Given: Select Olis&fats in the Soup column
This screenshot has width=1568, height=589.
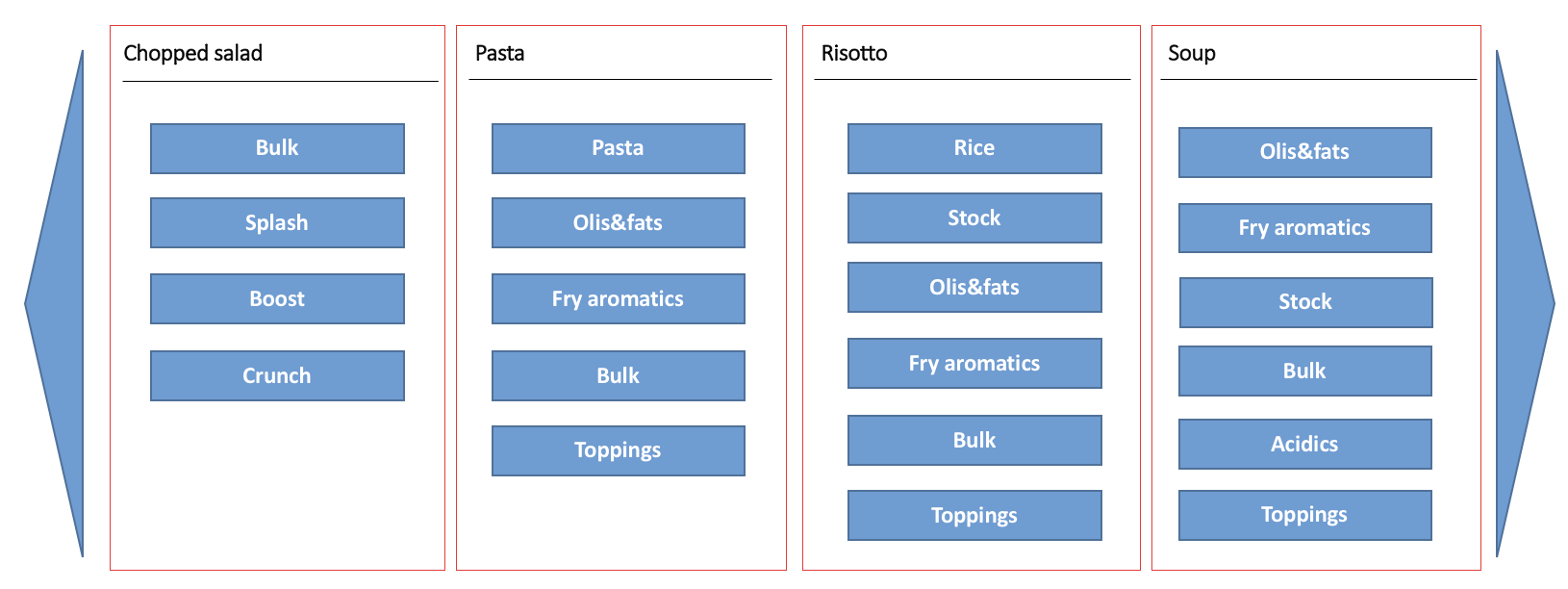Looking at the screenshot, I should pyautogui.click(x=1305, y=153).
